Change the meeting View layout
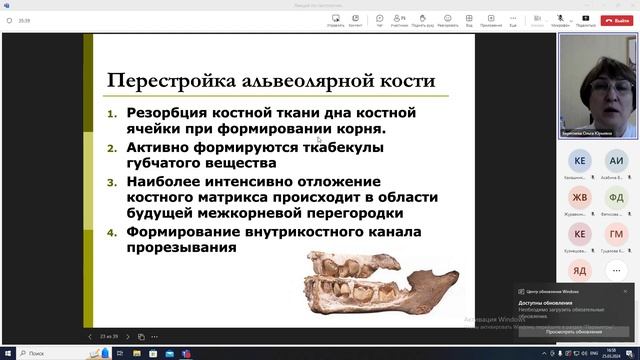This screenshot has width=640, height=360. [469, 20]
